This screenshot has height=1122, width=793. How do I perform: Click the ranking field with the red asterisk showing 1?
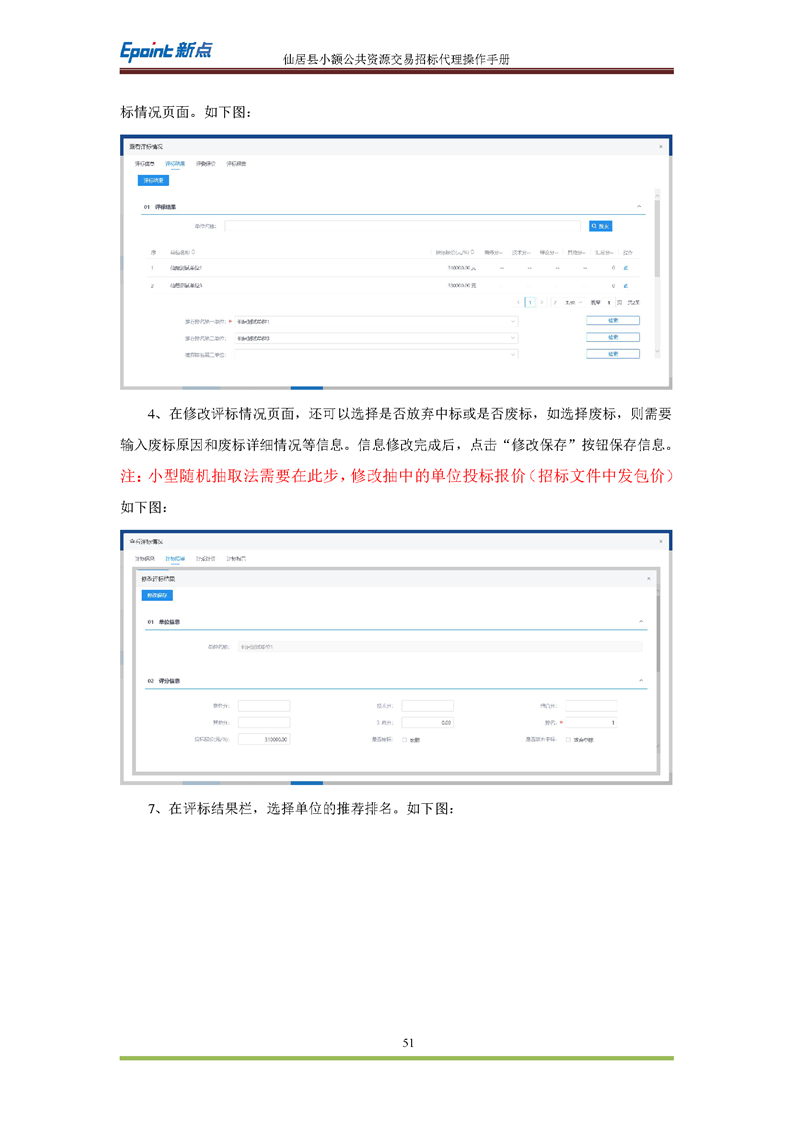(x=591, y=723)
